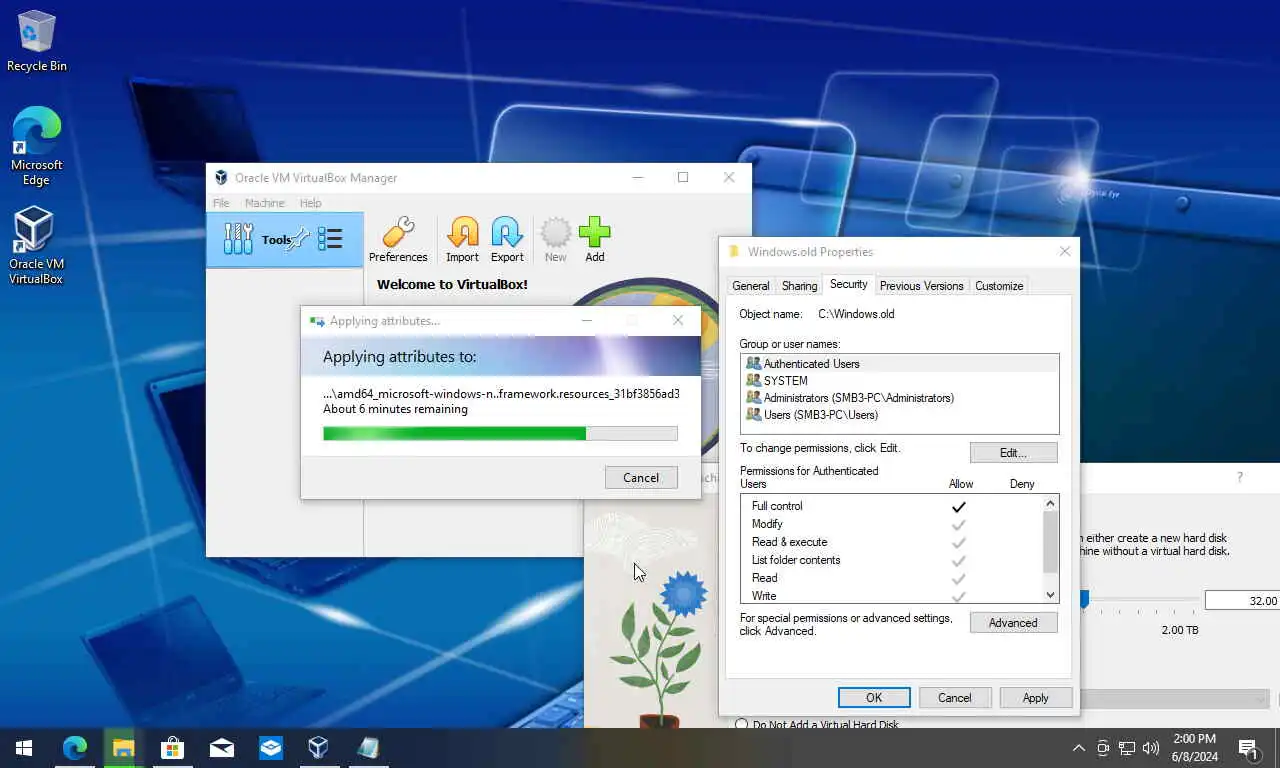Click the Write permission row
The image size is (1280, 768).
pyautogui.click(x=892, y=596)
